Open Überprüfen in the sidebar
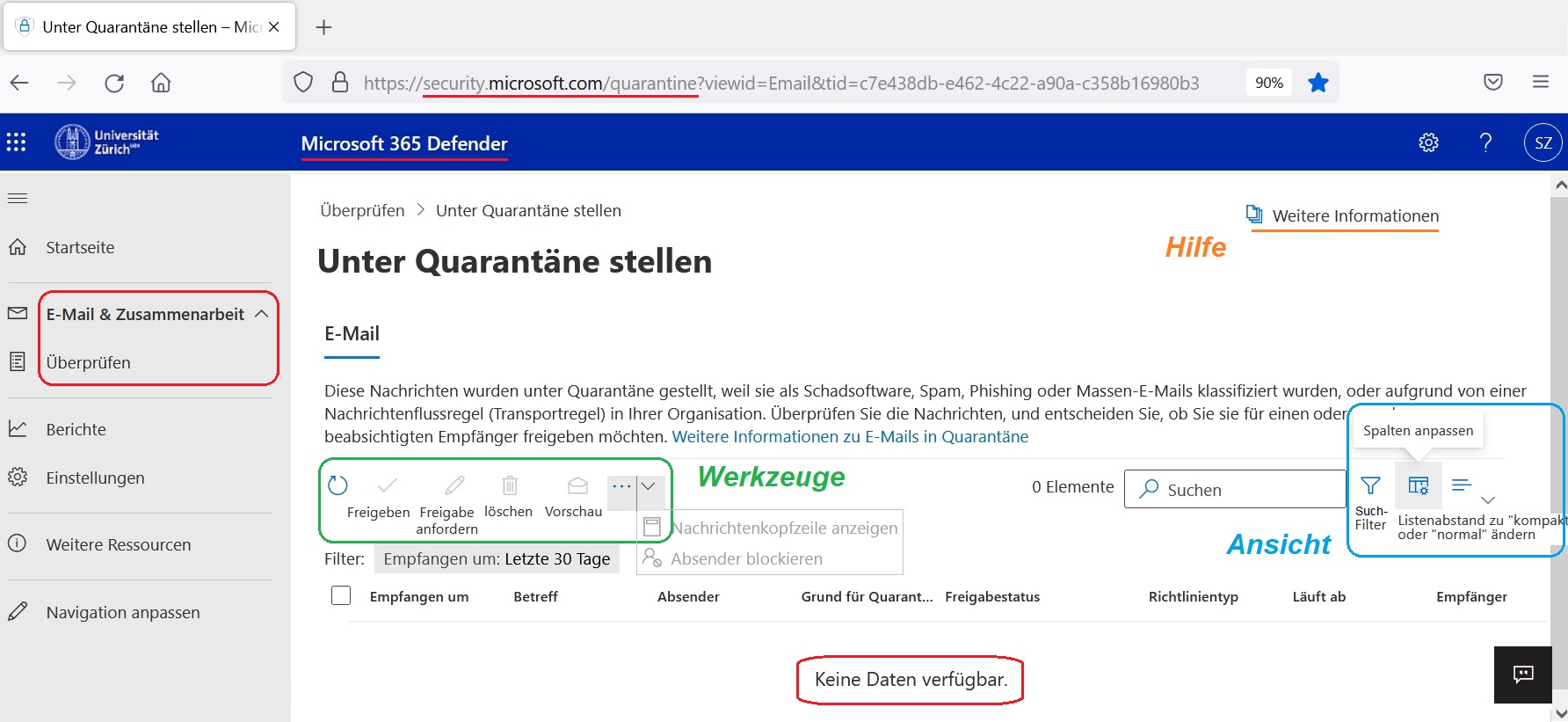Screen dimensions: 1568x722 pos(88,362)
